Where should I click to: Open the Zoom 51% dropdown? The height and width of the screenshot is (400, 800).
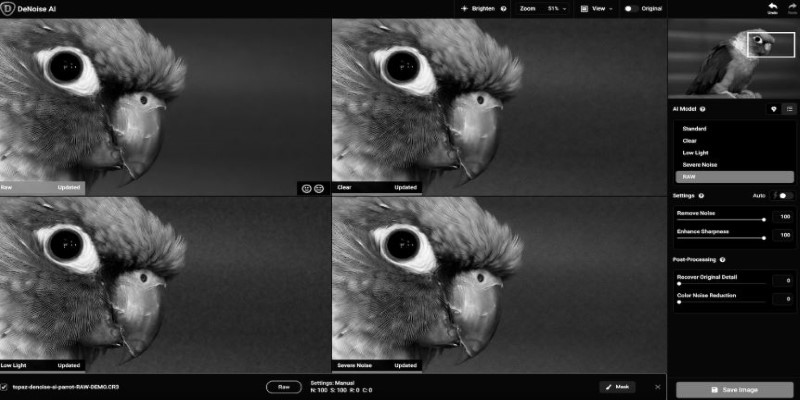tap(543, 9)
